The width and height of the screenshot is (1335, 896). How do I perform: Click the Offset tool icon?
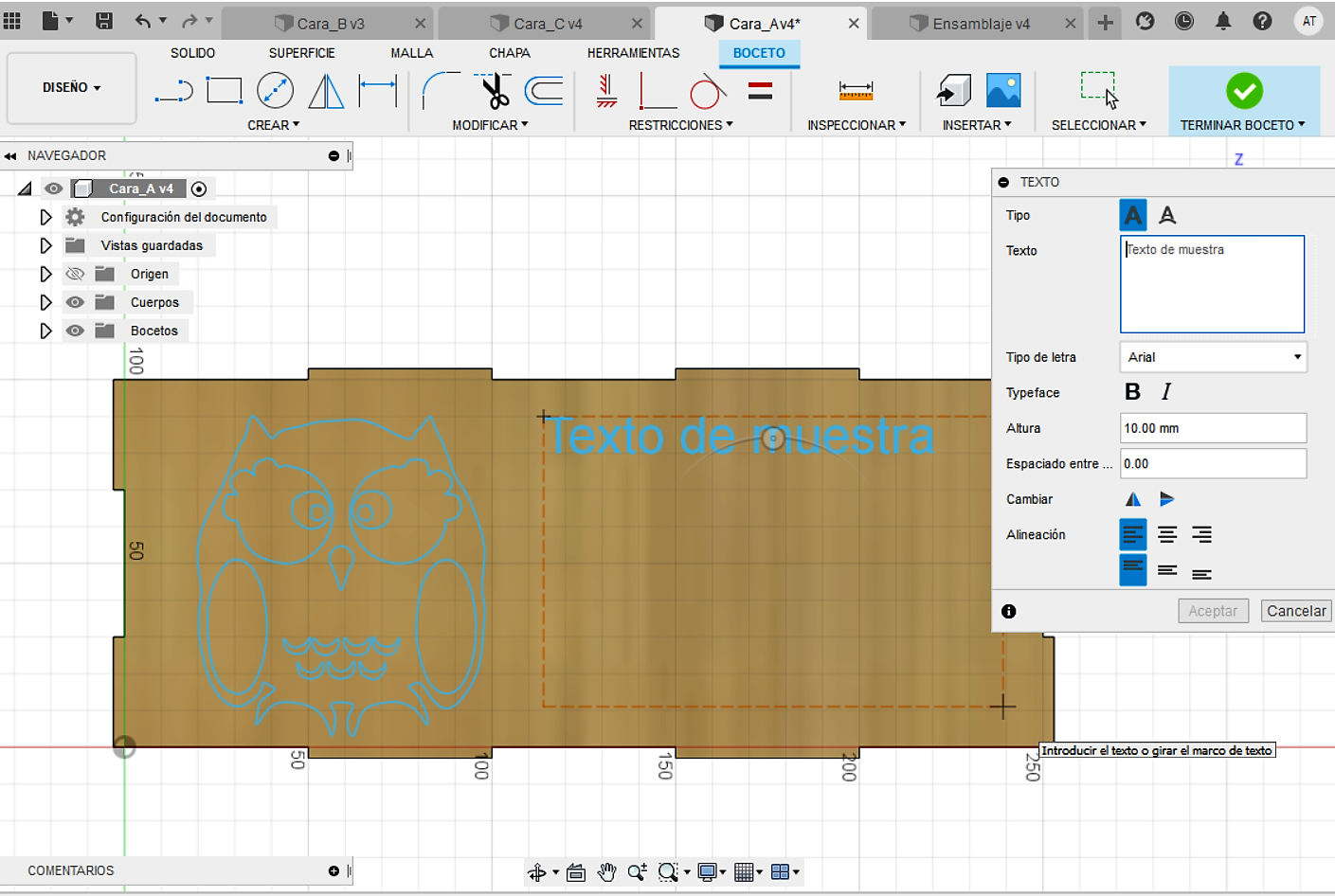(544, 91)
